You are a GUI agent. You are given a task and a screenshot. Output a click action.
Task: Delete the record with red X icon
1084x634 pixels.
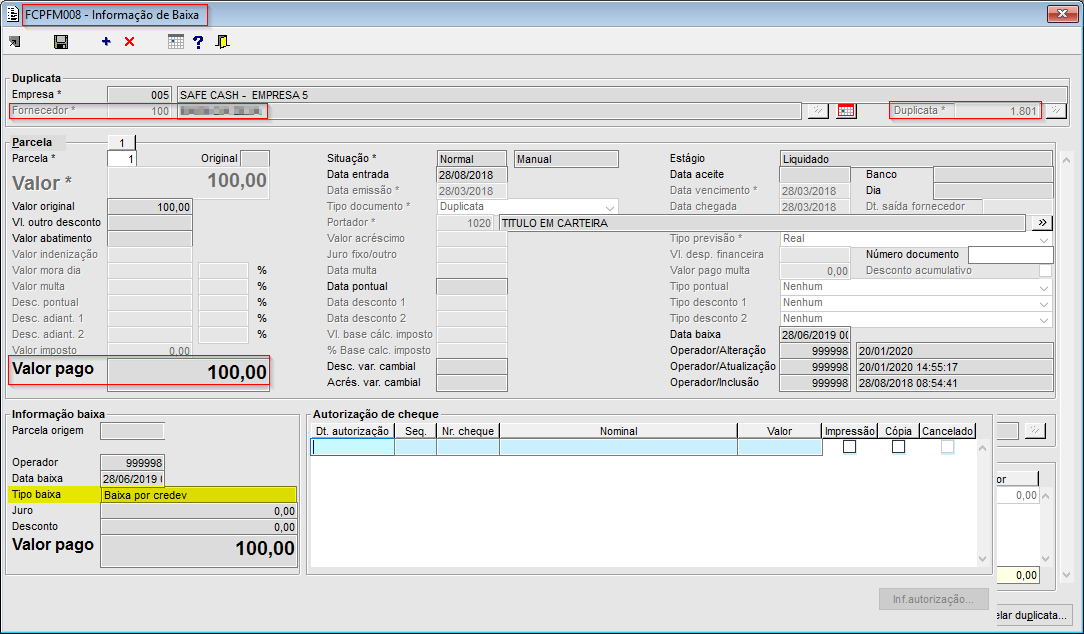click(x=129, y=41)
